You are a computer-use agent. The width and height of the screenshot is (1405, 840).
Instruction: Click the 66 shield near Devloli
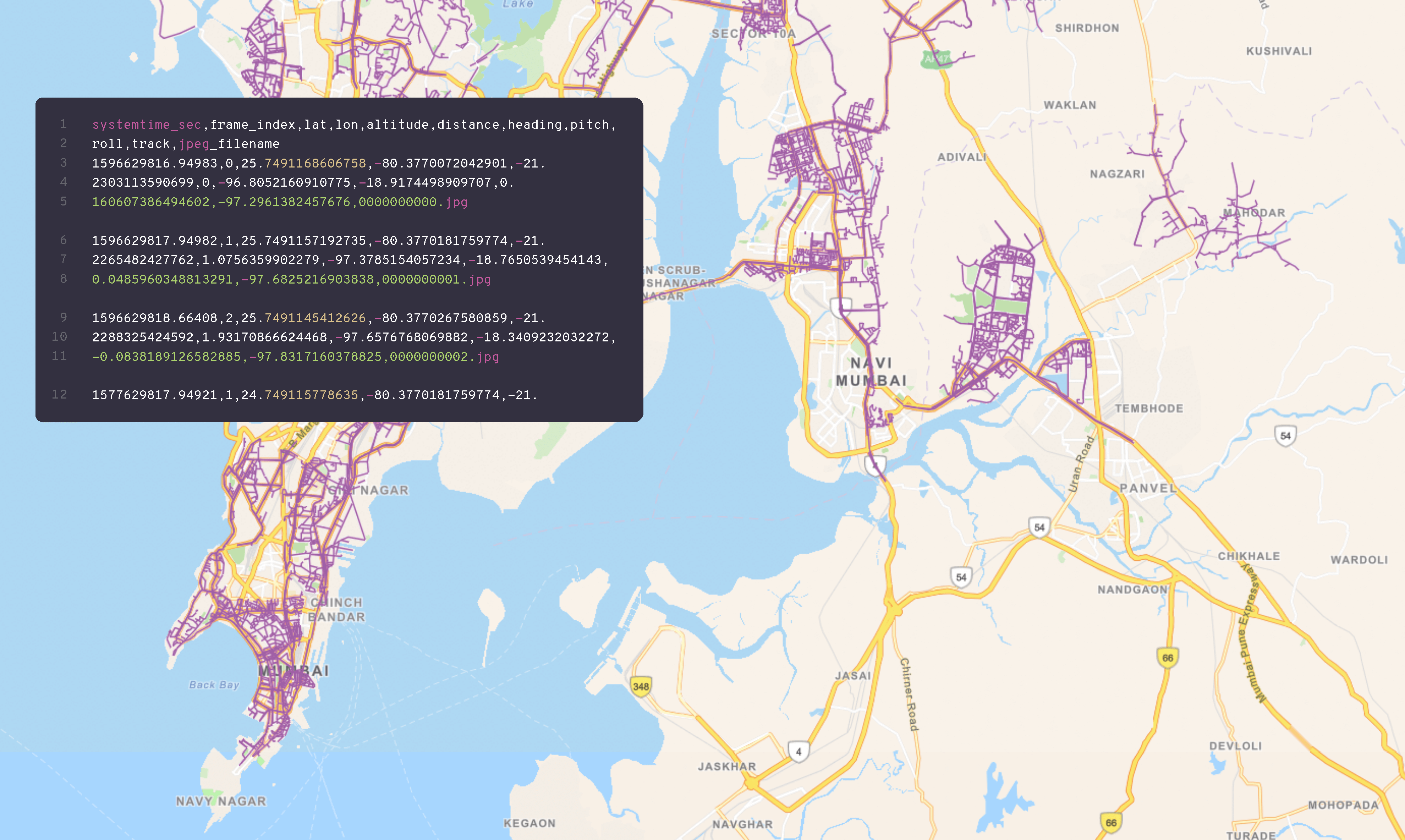coord(1167,658)
